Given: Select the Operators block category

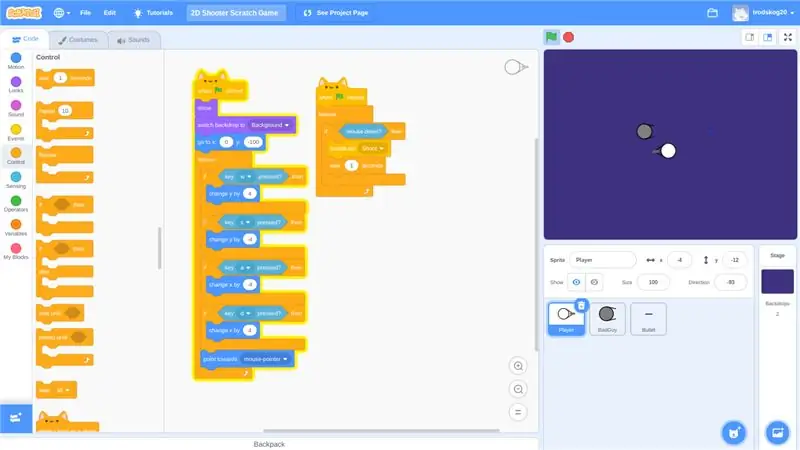Looking at the screenshot, I should point(16,204).
